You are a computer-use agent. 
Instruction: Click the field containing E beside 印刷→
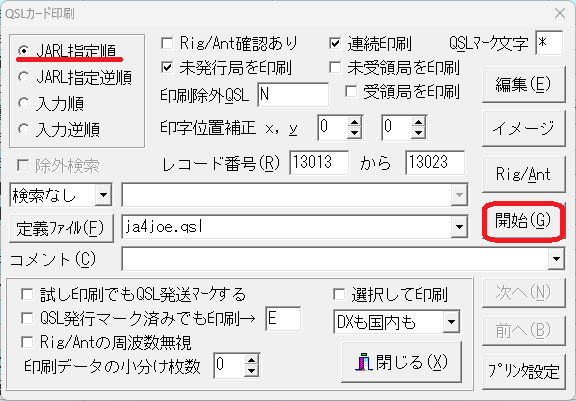click(x=283, y=318)
